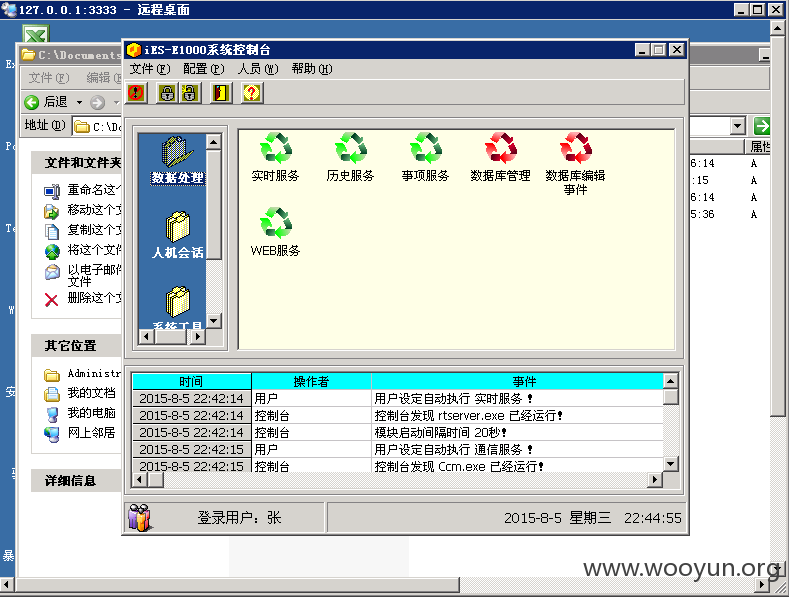This screenshot has height=597, width=789.
Task: Click Explorer address field showing C:\D
Action: point(98,126)
